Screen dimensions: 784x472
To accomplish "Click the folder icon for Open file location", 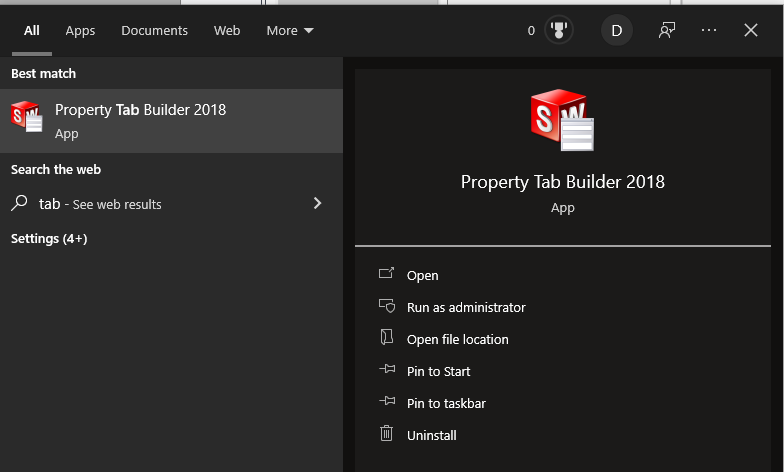I will coord(386,337).
